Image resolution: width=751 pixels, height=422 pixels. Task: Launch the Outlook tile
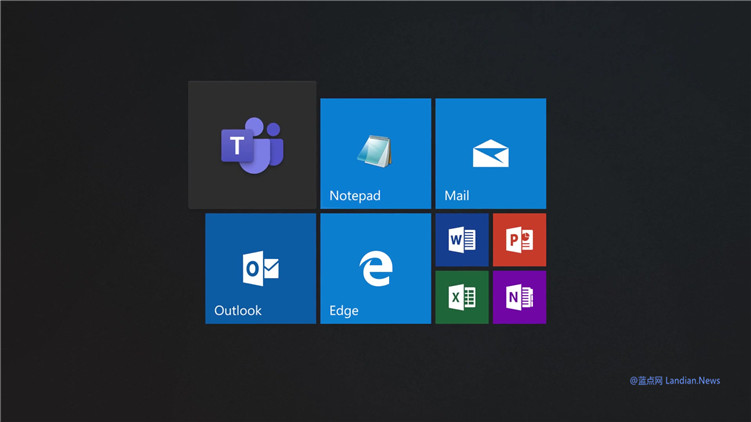click(261, 269)
